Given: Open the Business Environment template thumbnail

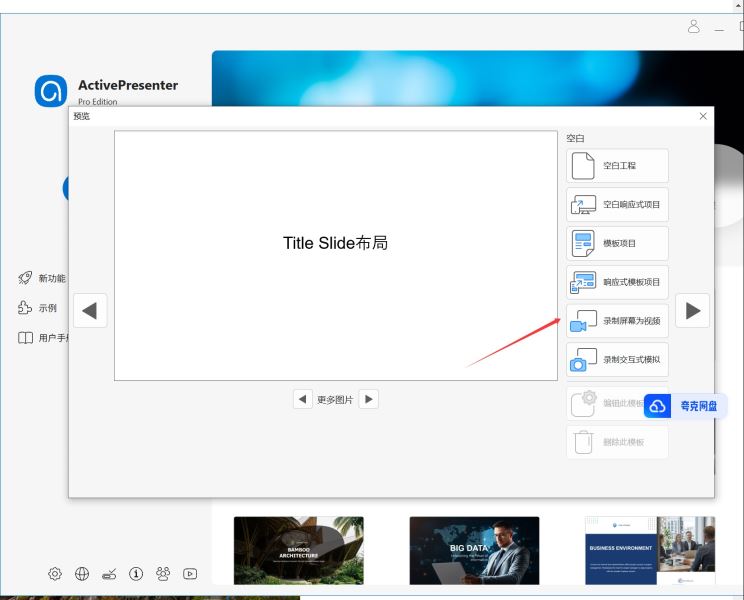Looking at the screenshot, I should pos(650,550).
